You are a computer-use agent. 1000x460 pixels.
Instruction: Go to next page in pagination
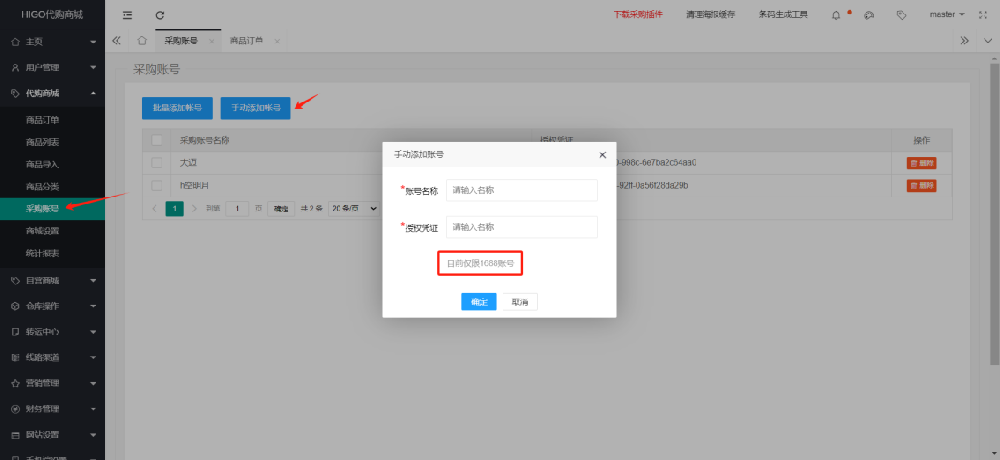(195, 209)
